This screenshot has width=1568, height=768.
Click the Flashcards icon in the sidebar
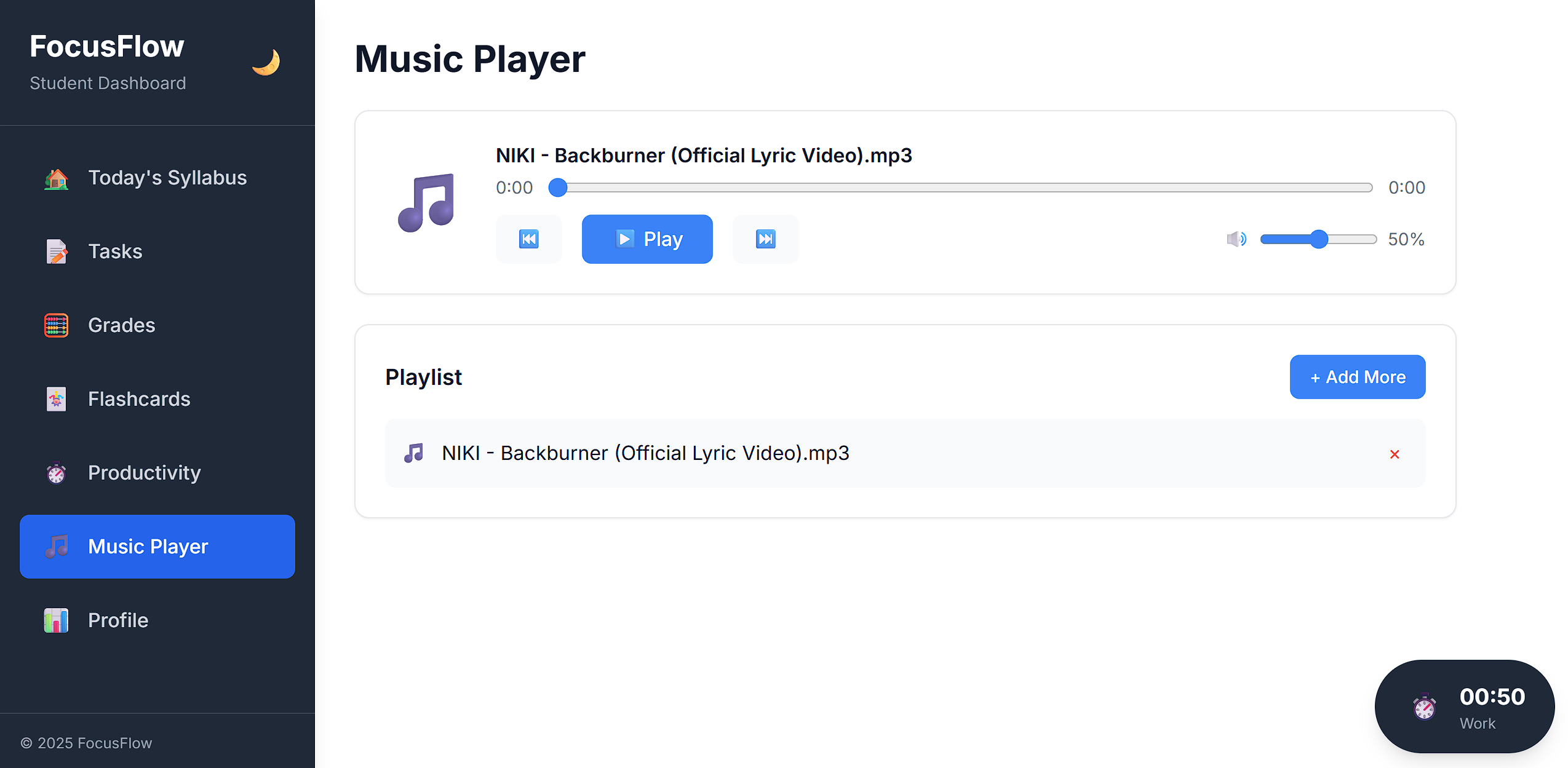(x=56, y=399)
